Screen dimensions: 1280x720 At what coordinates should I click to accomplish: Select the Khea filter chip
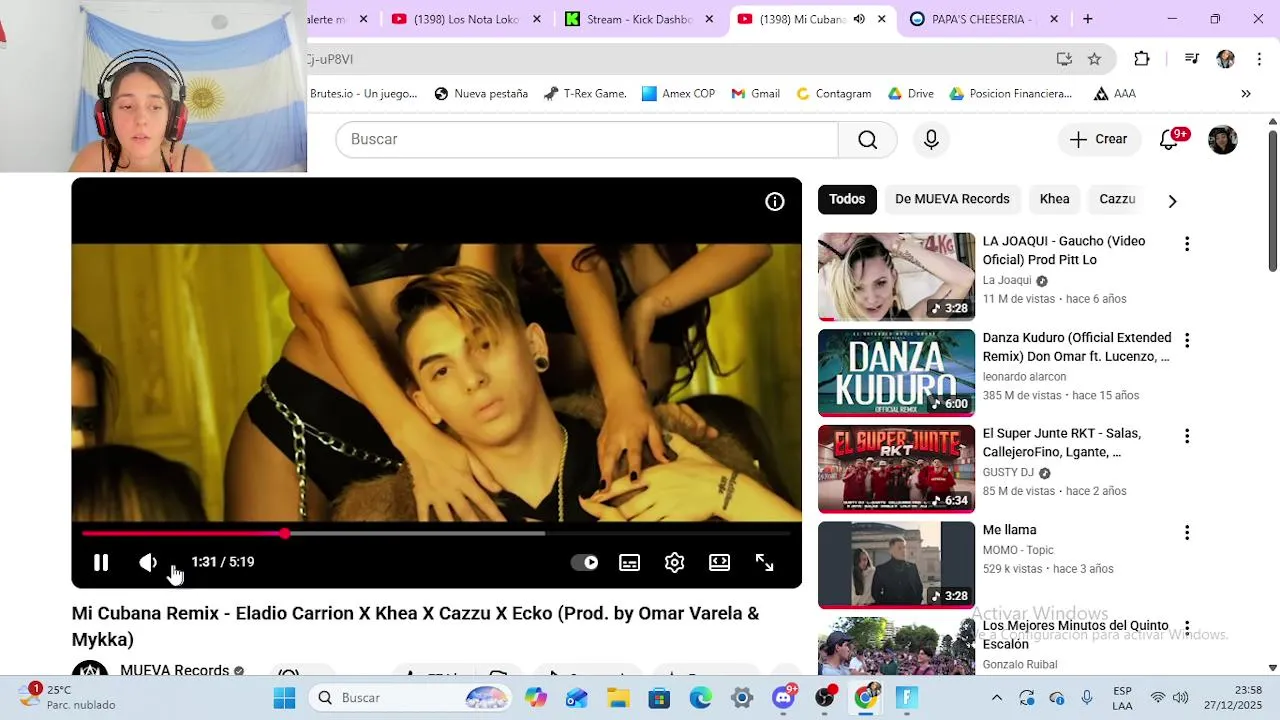1054,199
